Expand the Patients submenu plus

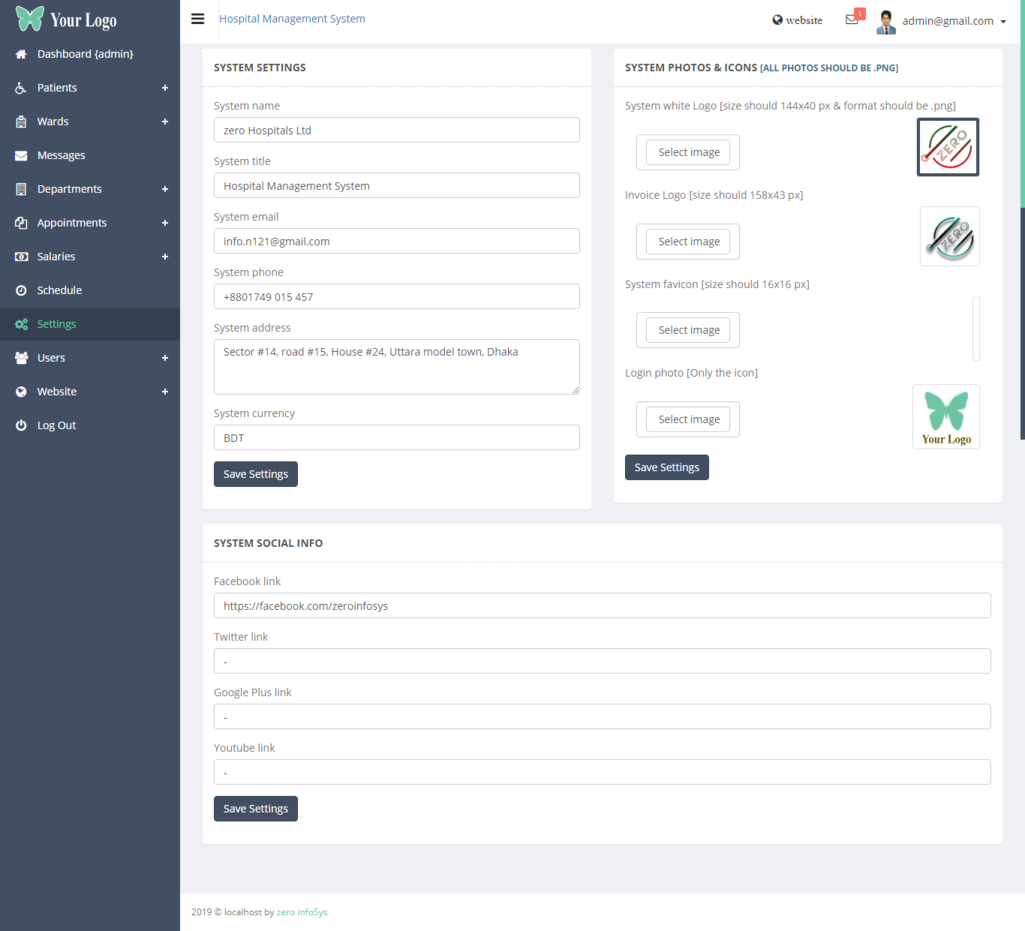165,88
